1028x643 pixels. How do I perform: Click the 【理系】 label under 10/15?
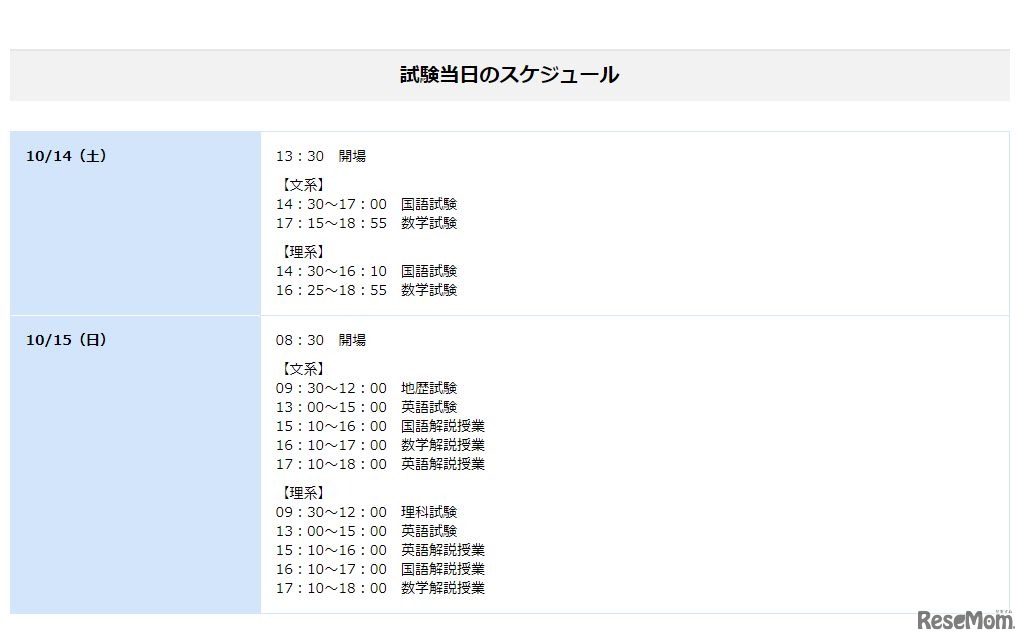[x=301, y=492]
